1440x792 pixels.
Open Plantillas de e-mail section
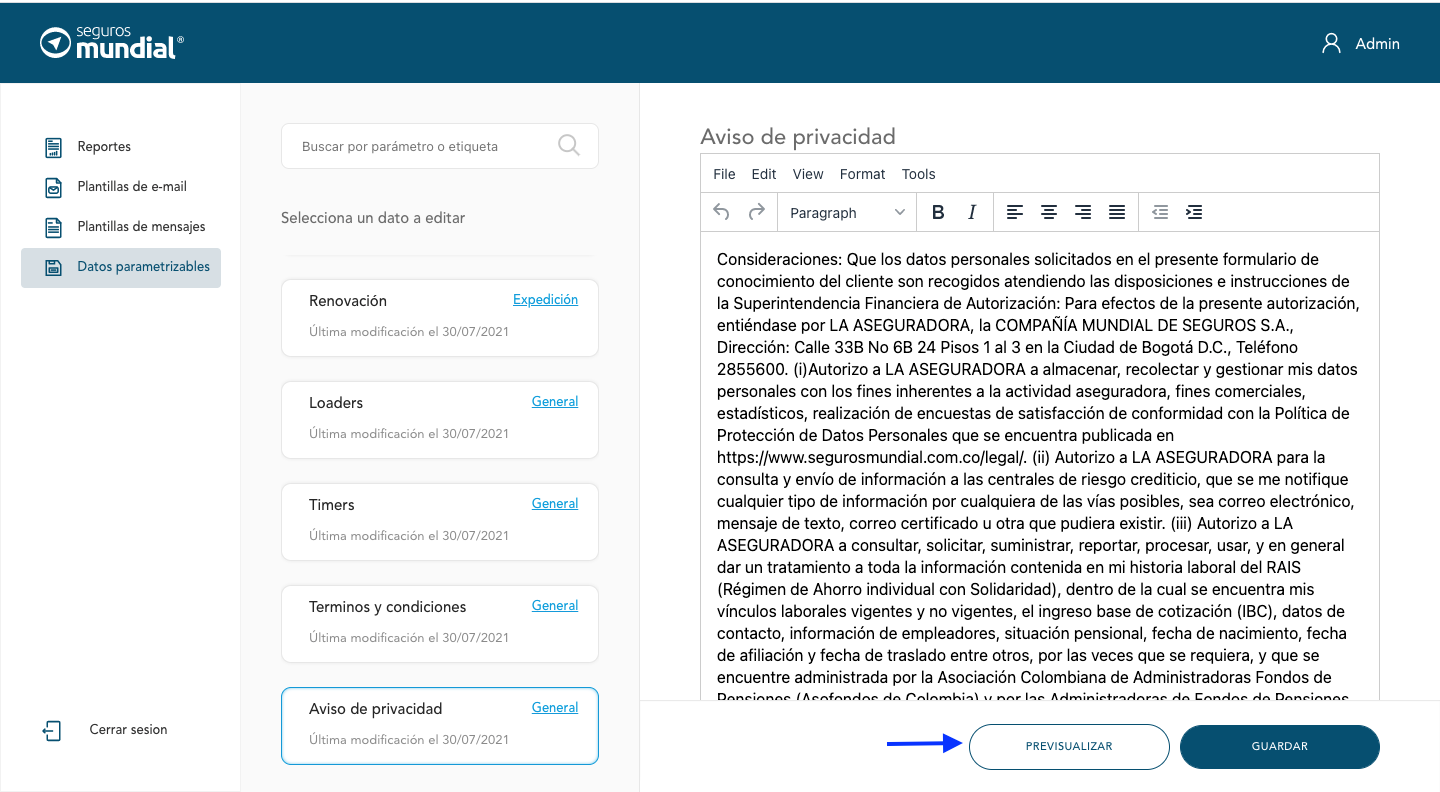click(x=132, y=187)
